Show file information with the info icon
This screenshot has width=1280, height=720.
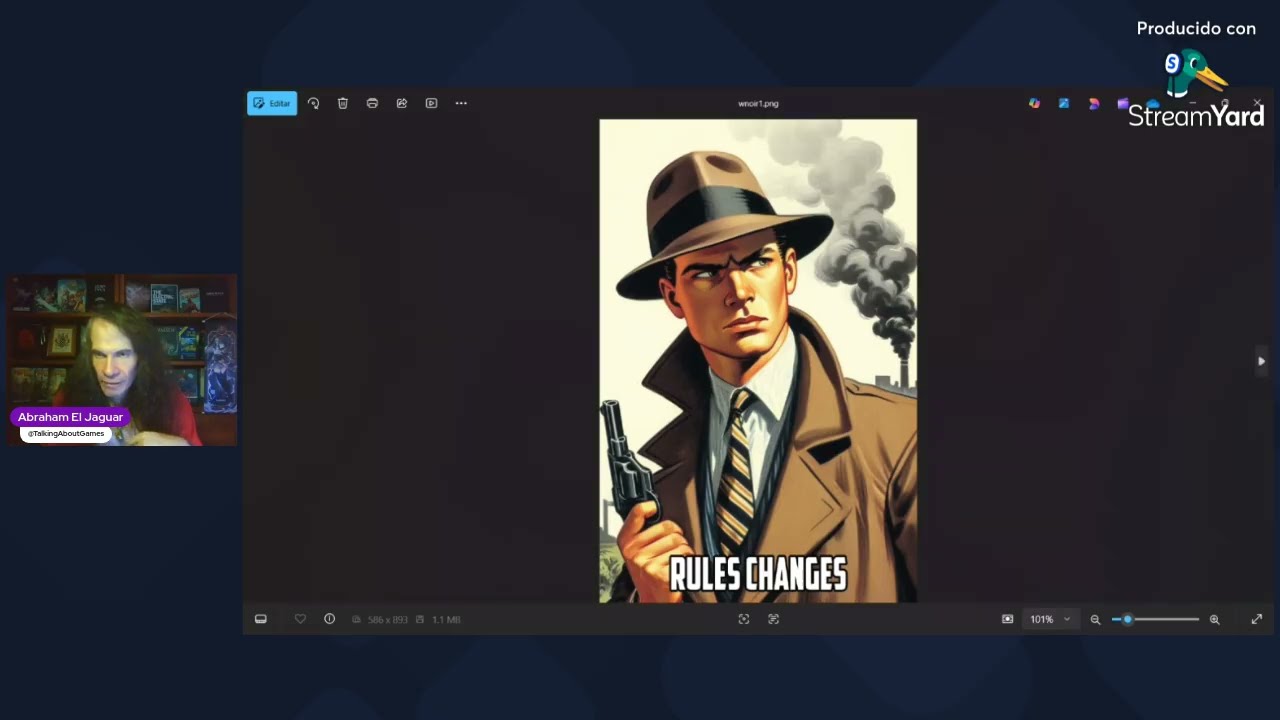point(329,619)
